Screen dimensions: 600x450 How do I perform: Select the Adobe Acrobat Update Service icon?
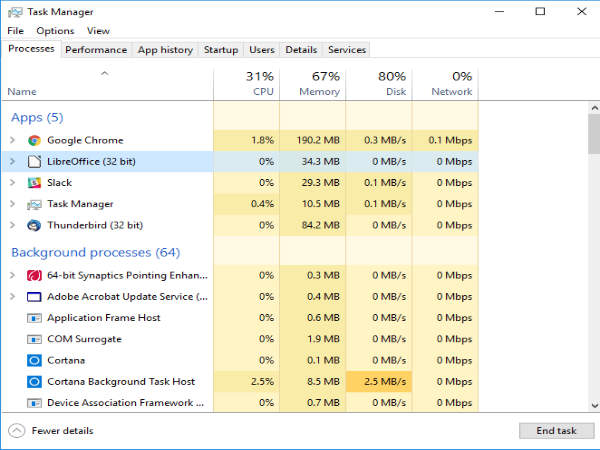coord(34,297)
